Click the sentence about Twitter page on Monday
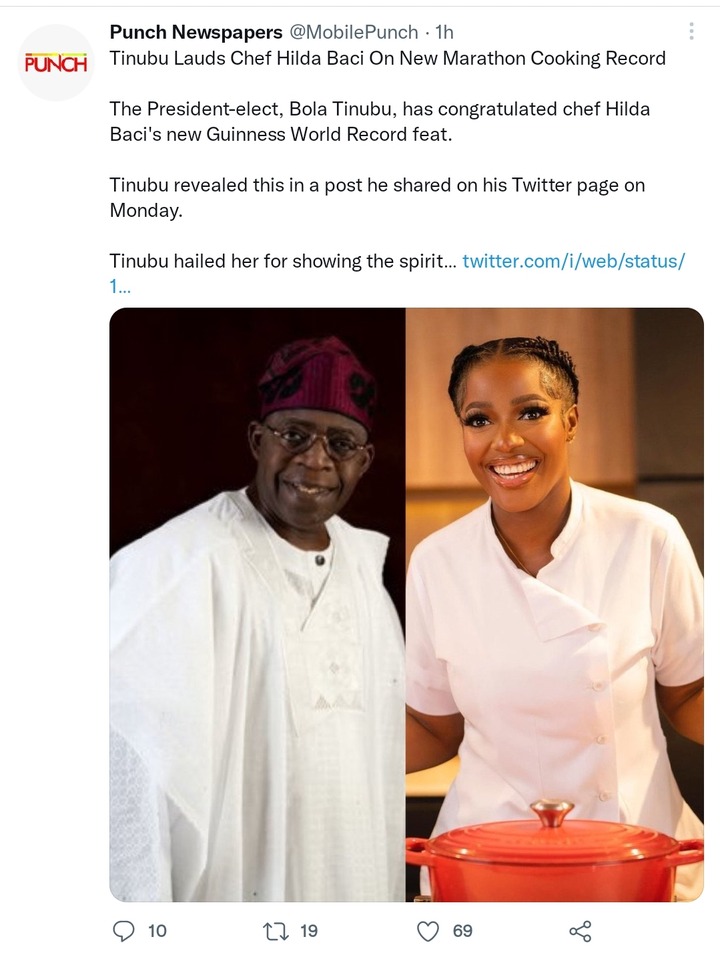The image size is (720, 959). (x=377, y=198)
